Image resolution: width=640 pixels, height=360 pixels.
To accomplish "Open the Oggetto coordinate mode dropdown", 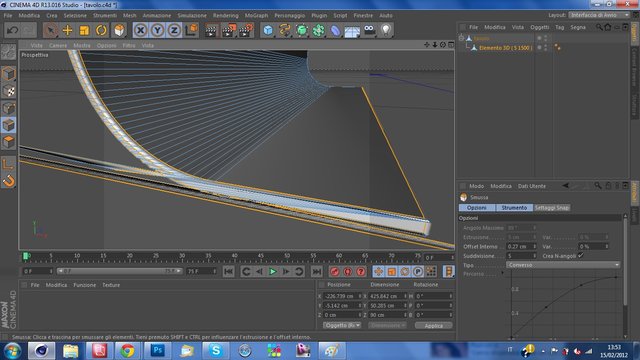I will click(342, 325).
